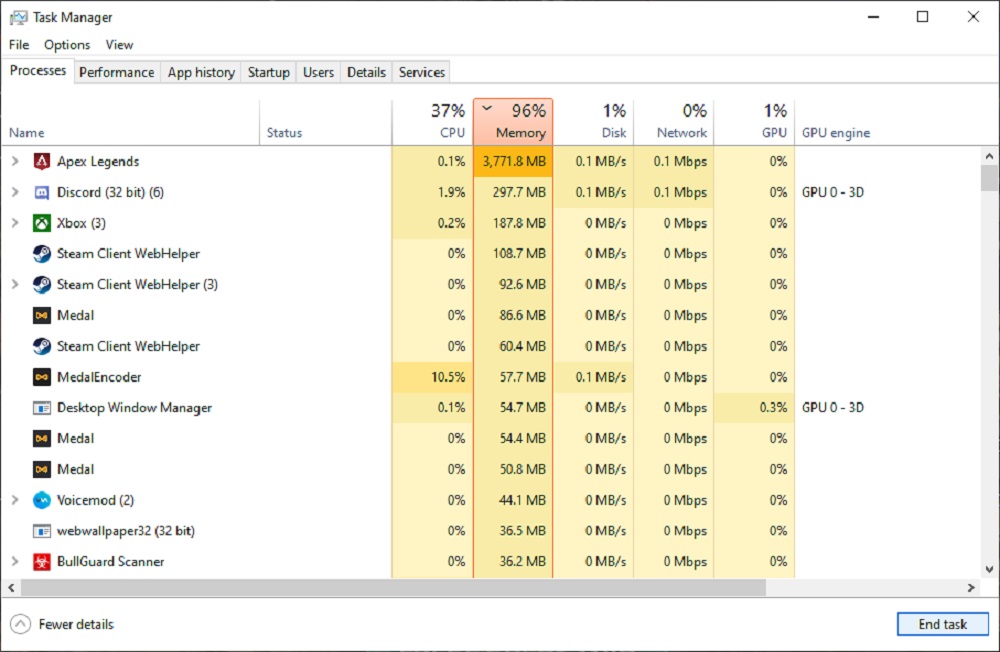The width and height of the screenshot is (1000, 652).
Task: Collapse view using Fewer details arrow
Action: coord(20,624)
